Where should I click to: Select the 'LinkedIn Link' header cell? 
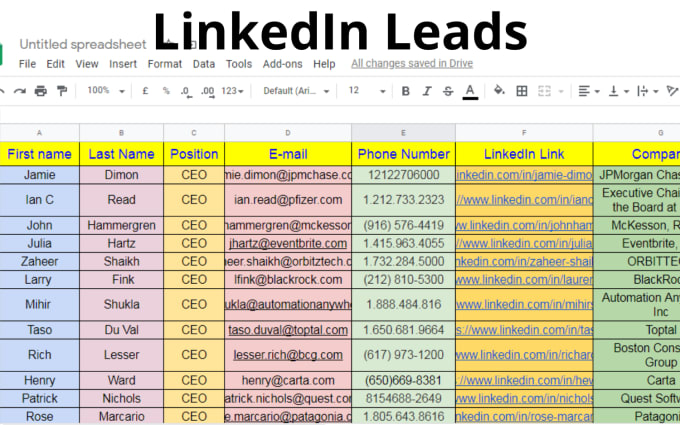point(524,154)
